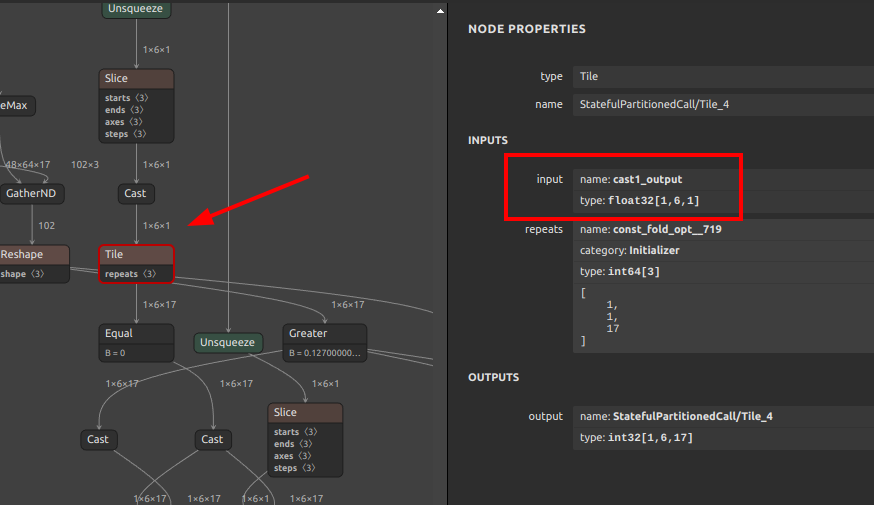874x505 pixels.
Task: Click the bottom-left Cast node
Action: click(x=98, y=439)
